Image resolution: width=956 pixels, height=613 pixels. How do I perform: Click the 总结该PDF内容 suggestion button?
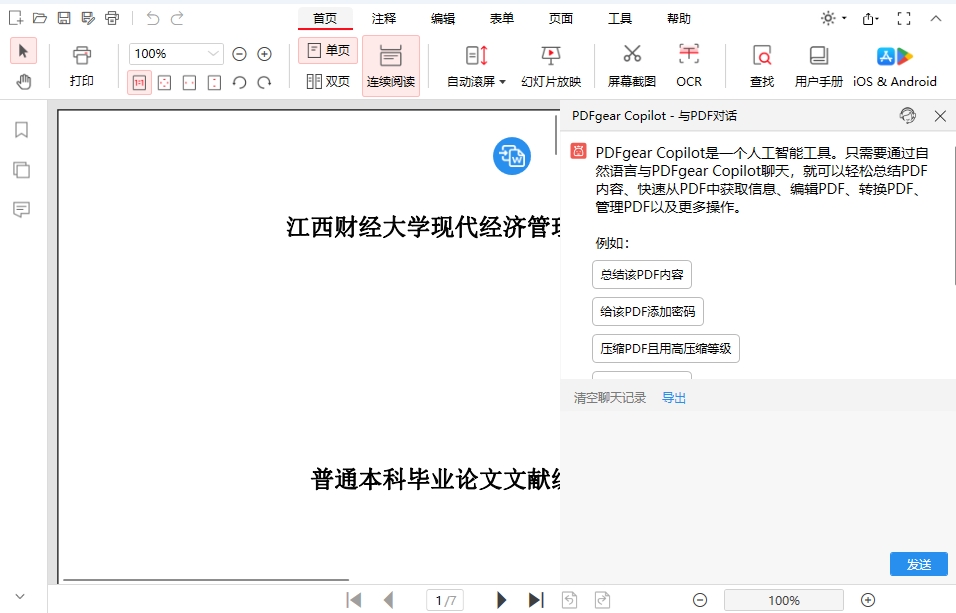point(642,273)
